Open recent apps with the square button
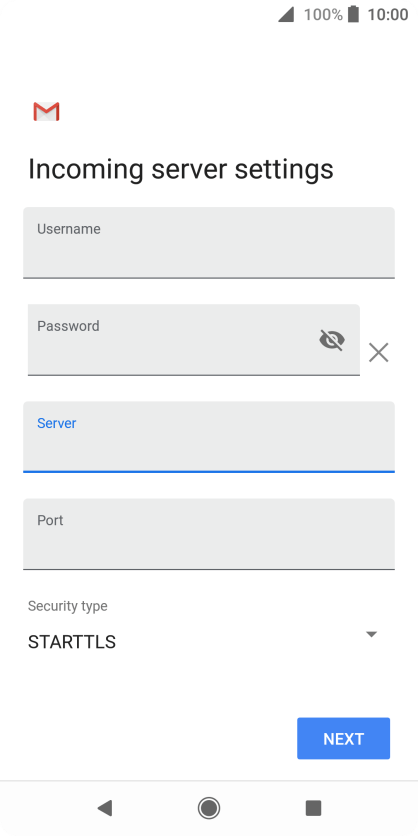The width and height of the screenshot is (418, 836). tap(314, 808)
